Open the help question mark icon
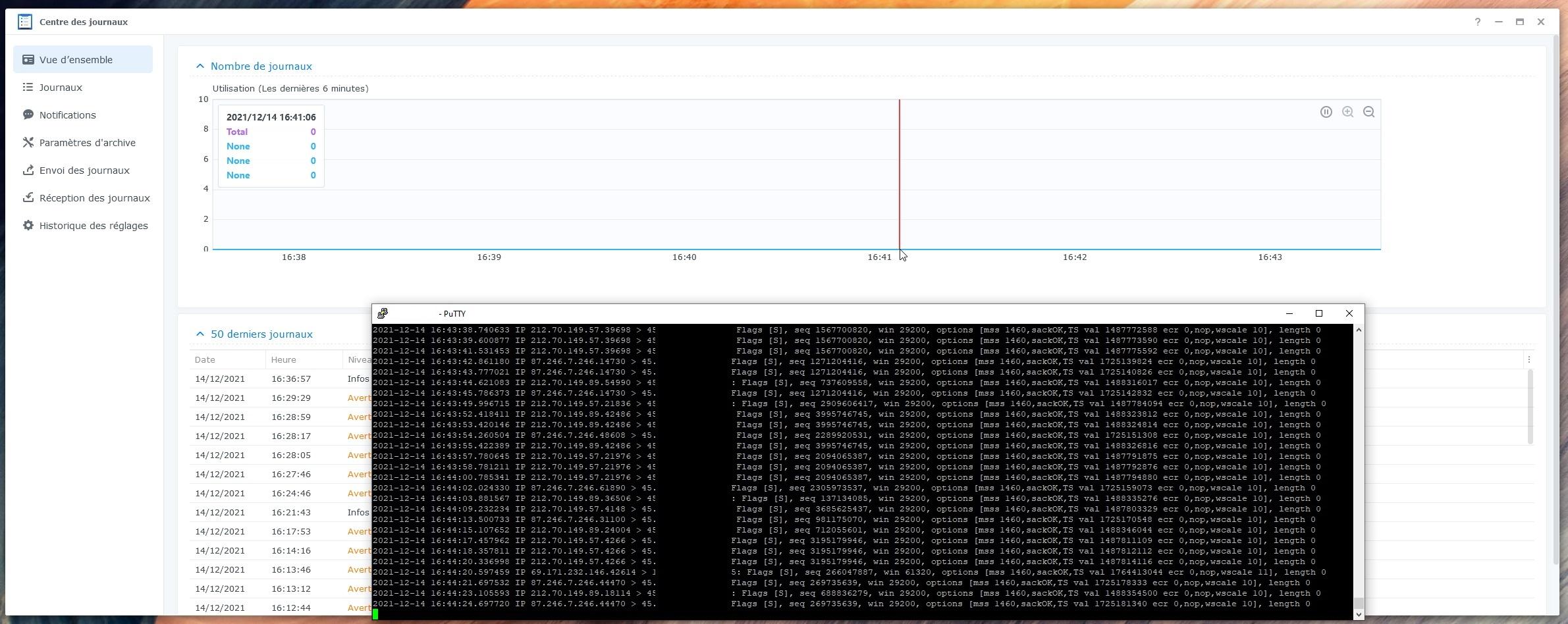The image size is (1568, 624). tap(1477, 22)
